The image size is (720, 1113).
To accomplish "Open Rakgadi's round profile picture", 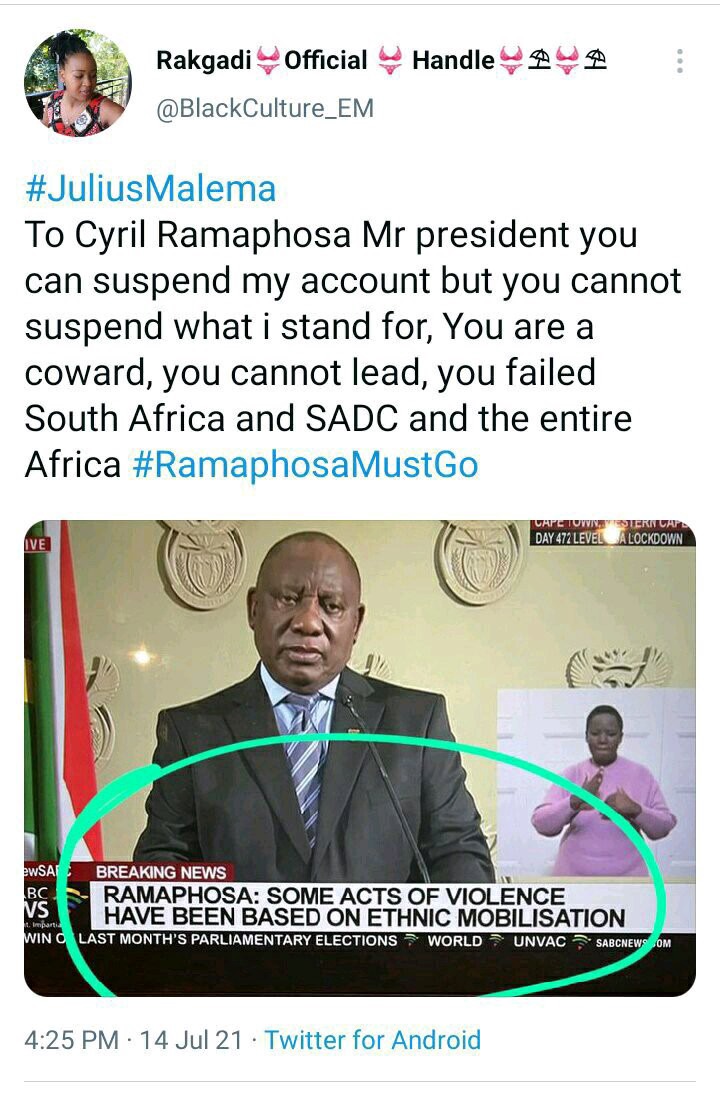I will coord(77,82).
